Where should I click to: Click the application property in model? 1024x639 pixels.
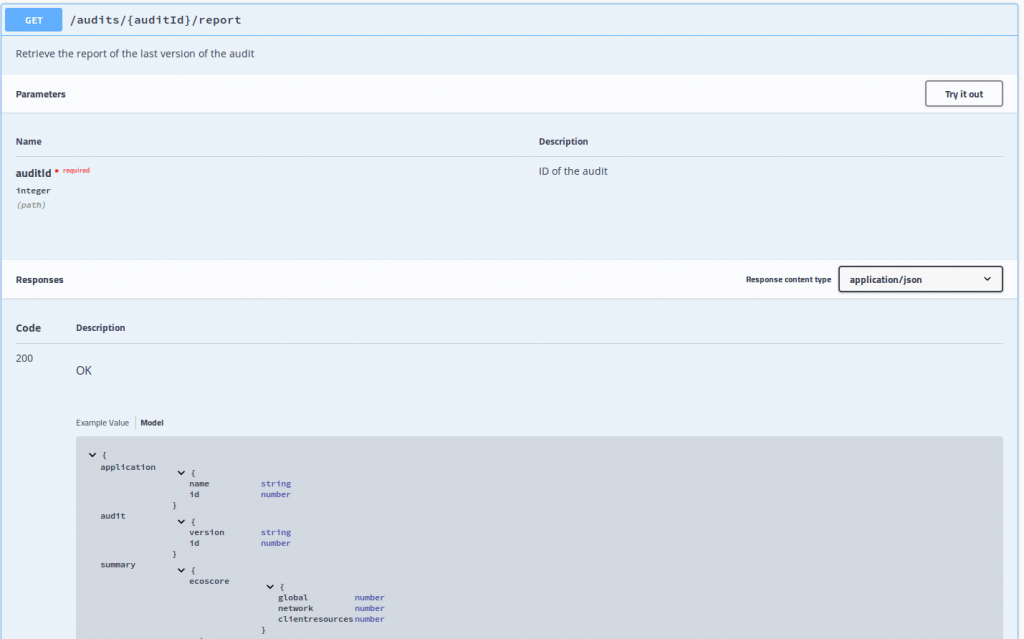pos(128,467)
